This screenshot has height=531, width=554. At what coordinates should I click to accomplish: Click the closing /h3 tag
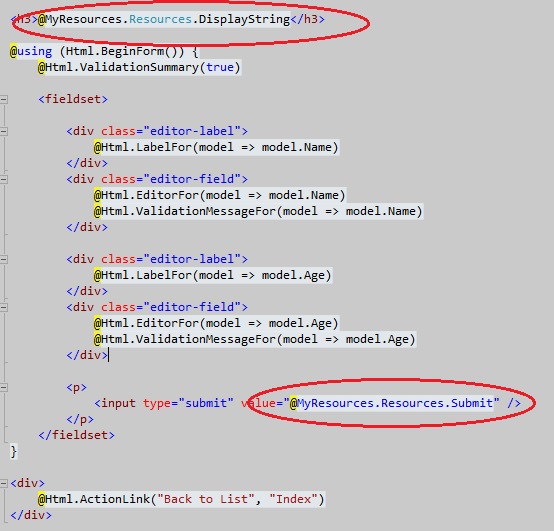pyautogui.click(x=307, y=19)
